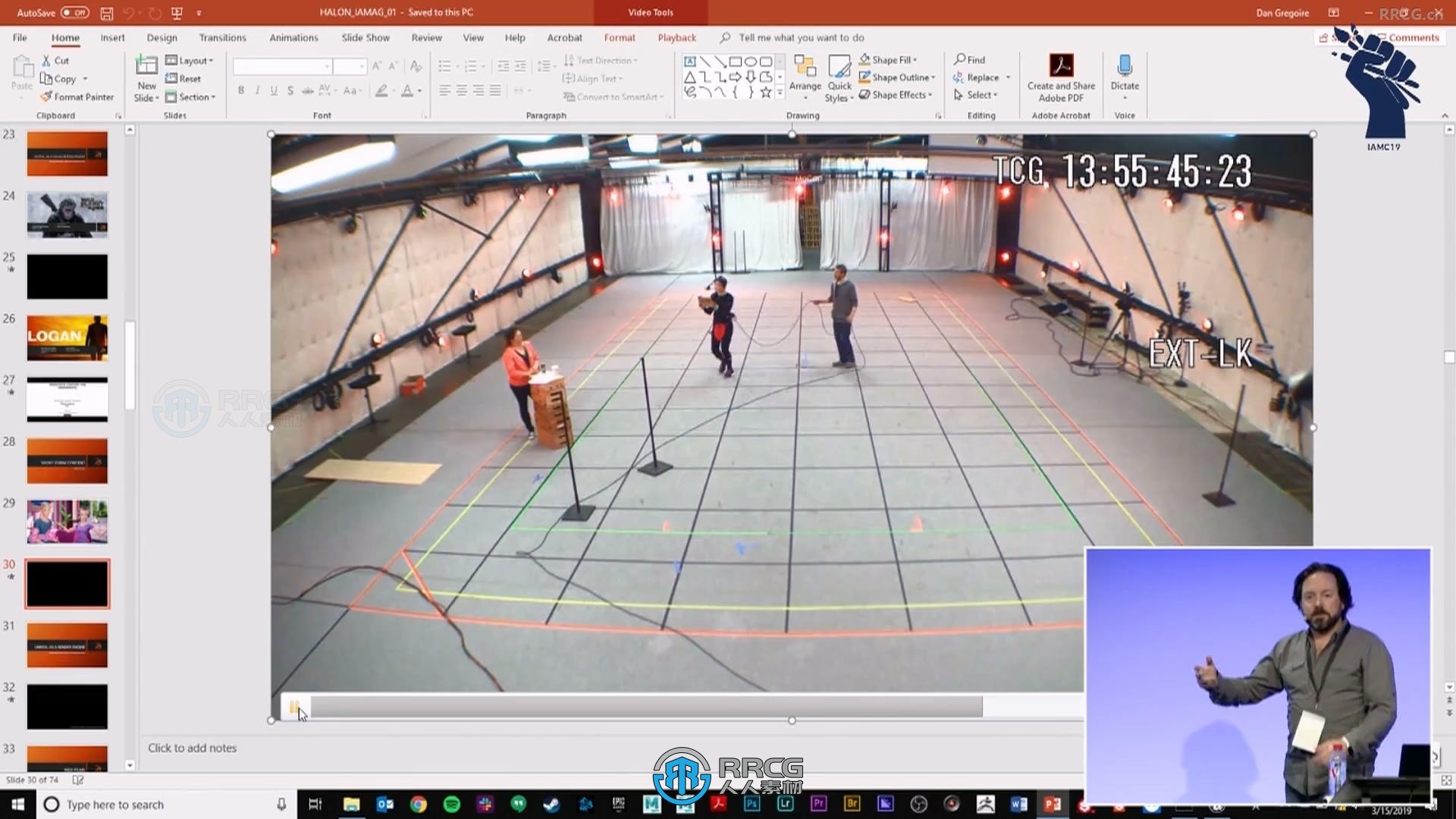Open the Shape Effects dropdown
Viewport: 1456px width, 819px height.
(896, 95)
